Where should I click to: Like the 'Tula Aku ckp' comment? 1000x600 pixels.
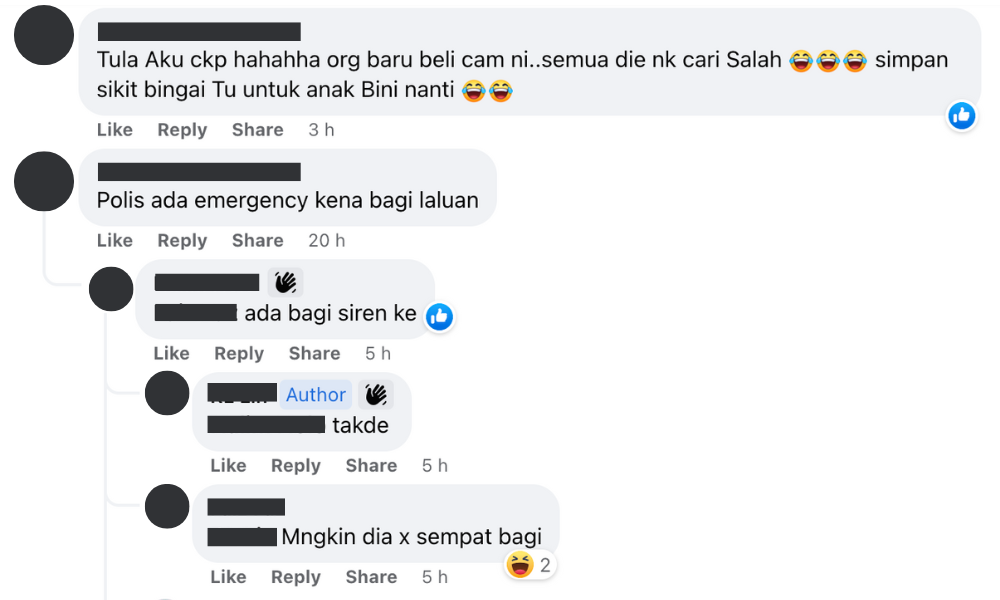pos(115,130)
